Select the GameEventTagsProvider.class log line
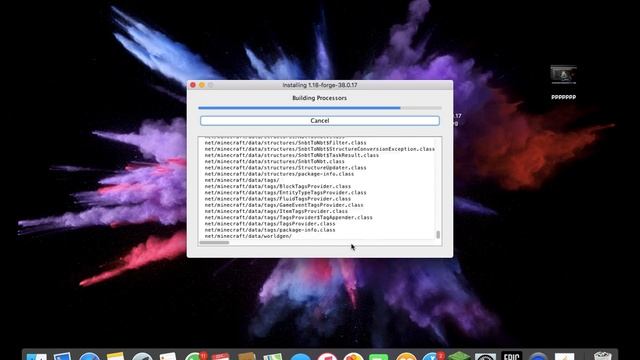 point(284,205)
